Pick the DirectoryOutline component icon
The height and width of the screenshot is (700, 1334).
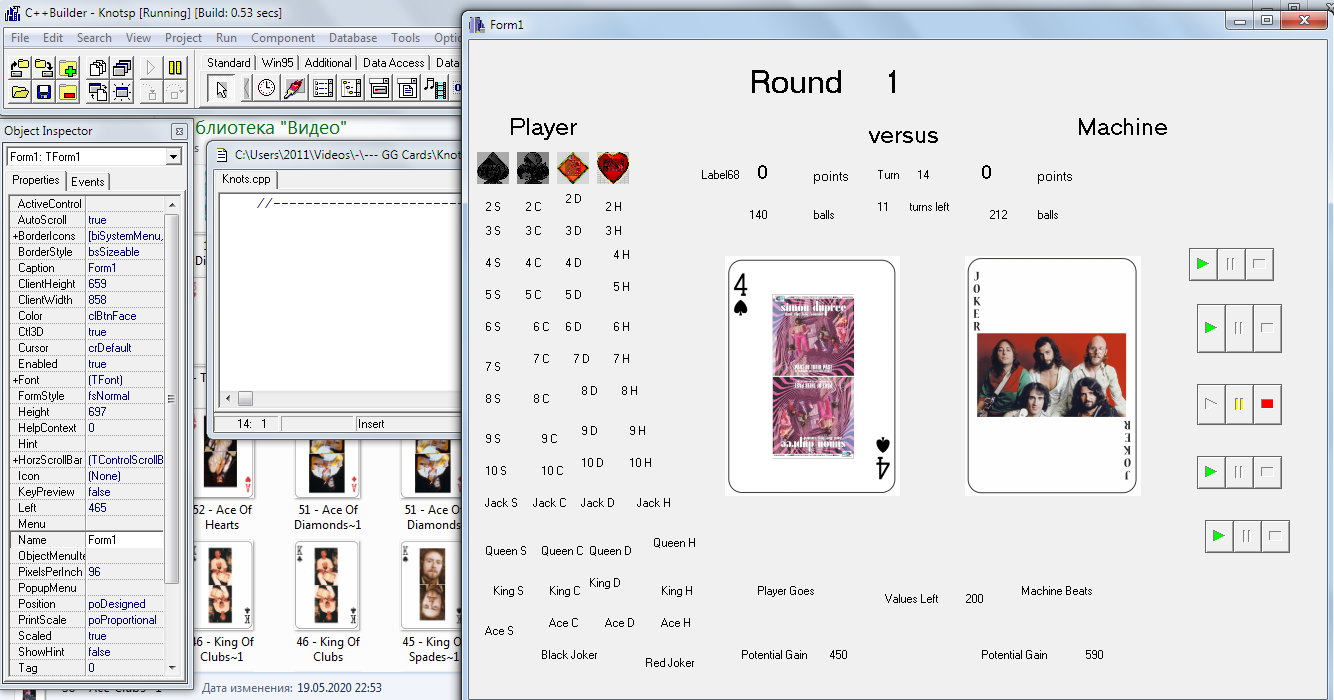(x=351, y=88)
